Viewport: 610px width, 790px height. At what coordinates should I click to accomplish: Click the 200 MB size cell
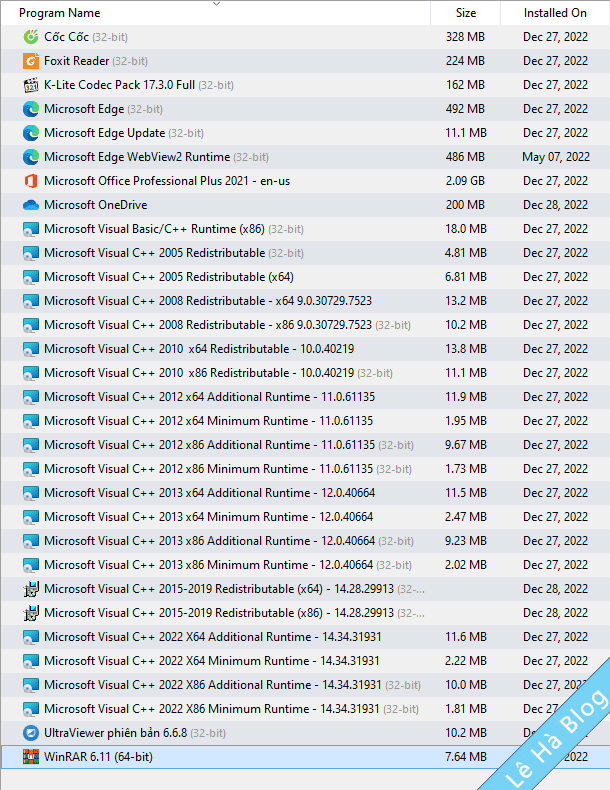point(465,205)
